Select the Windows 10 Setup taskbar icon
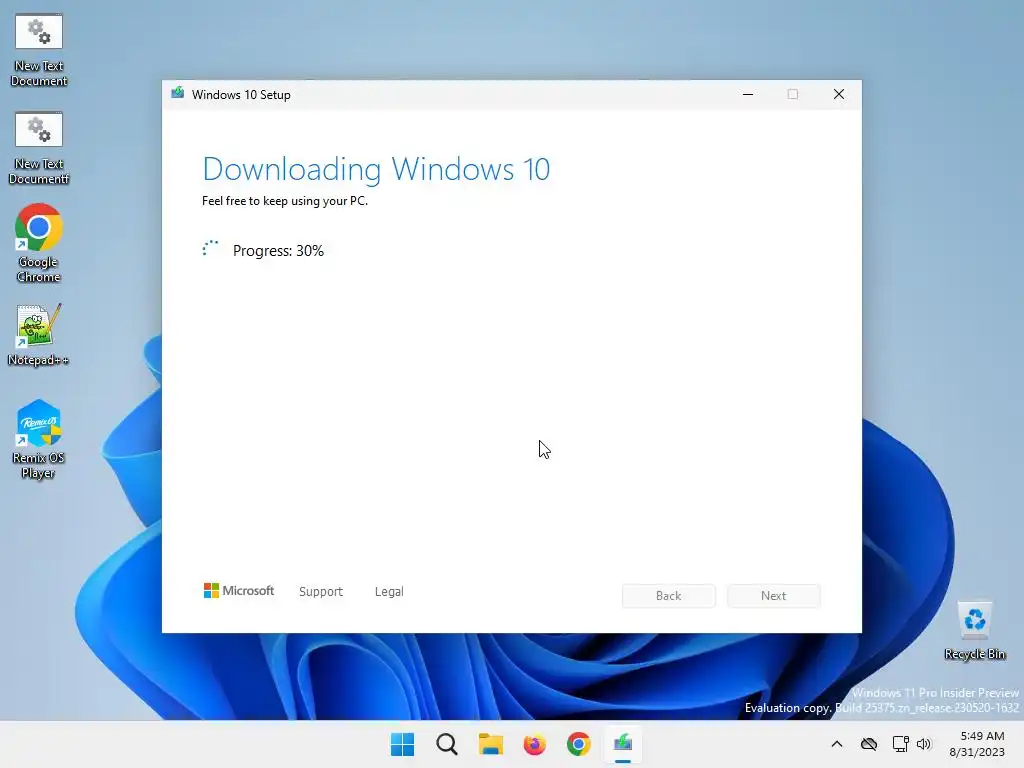The image size is (1024, 768). tap(622, 744)
